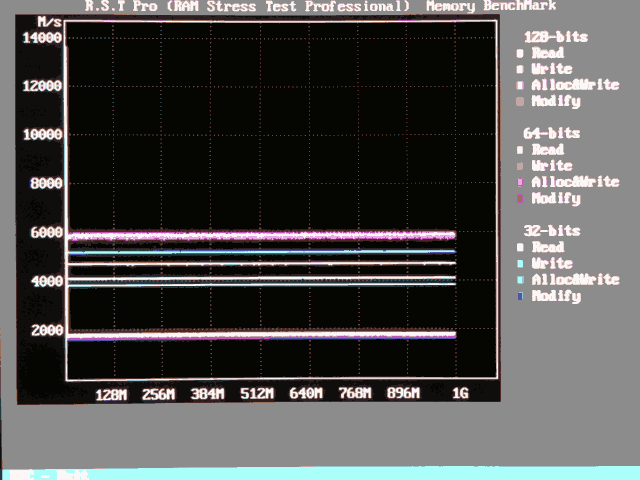Select the 32-bits Write cyan marker

520,264
